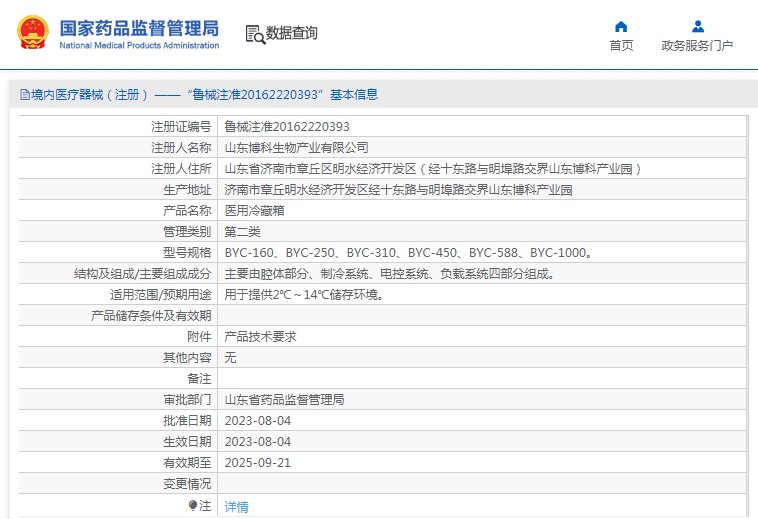
Task: Select the 主要由腔体部分 structure description
Action: pyautogui.click(x=390, y=274)
